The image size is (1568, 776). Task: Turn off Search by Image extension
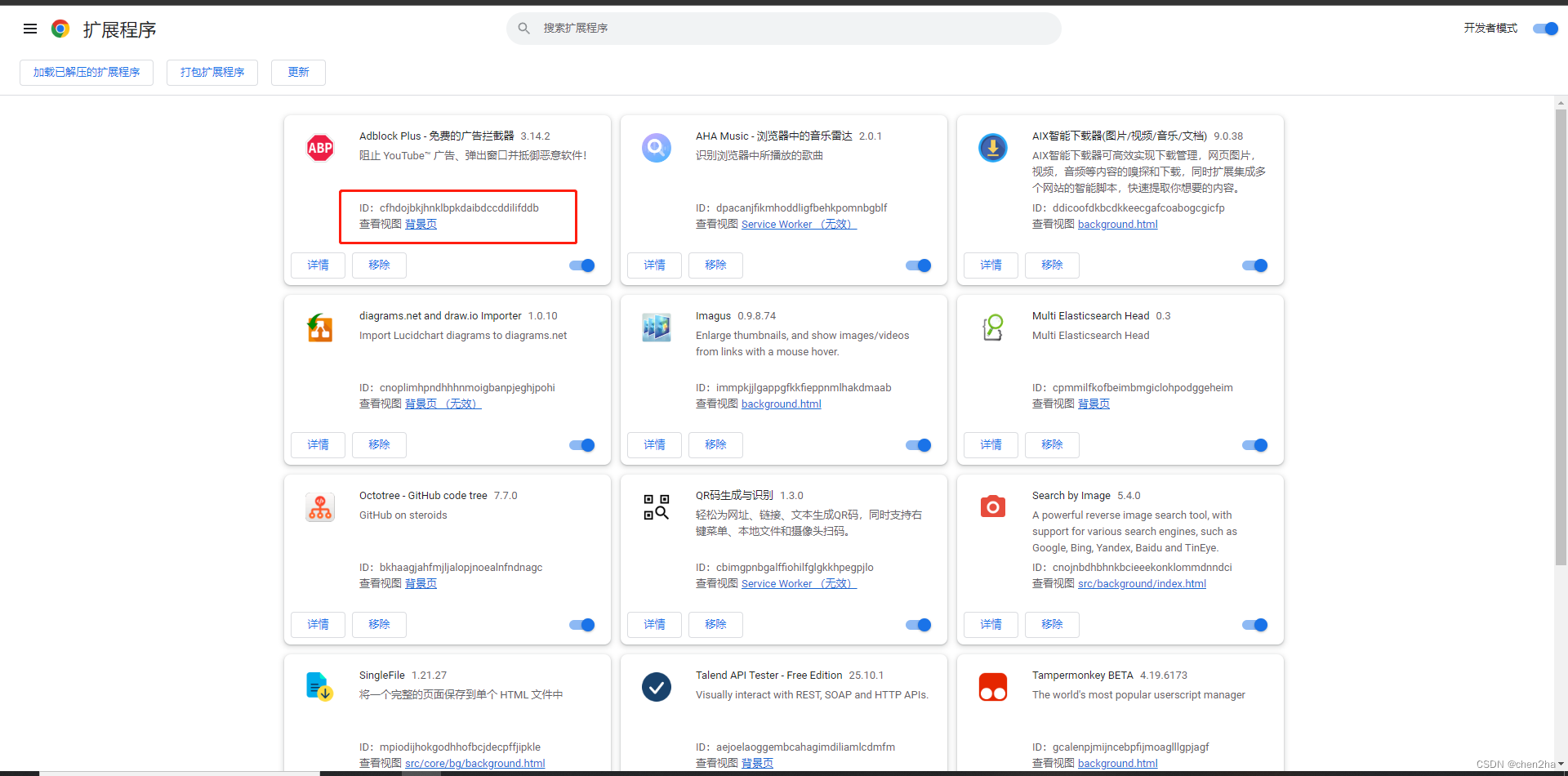pos(1255,625)
